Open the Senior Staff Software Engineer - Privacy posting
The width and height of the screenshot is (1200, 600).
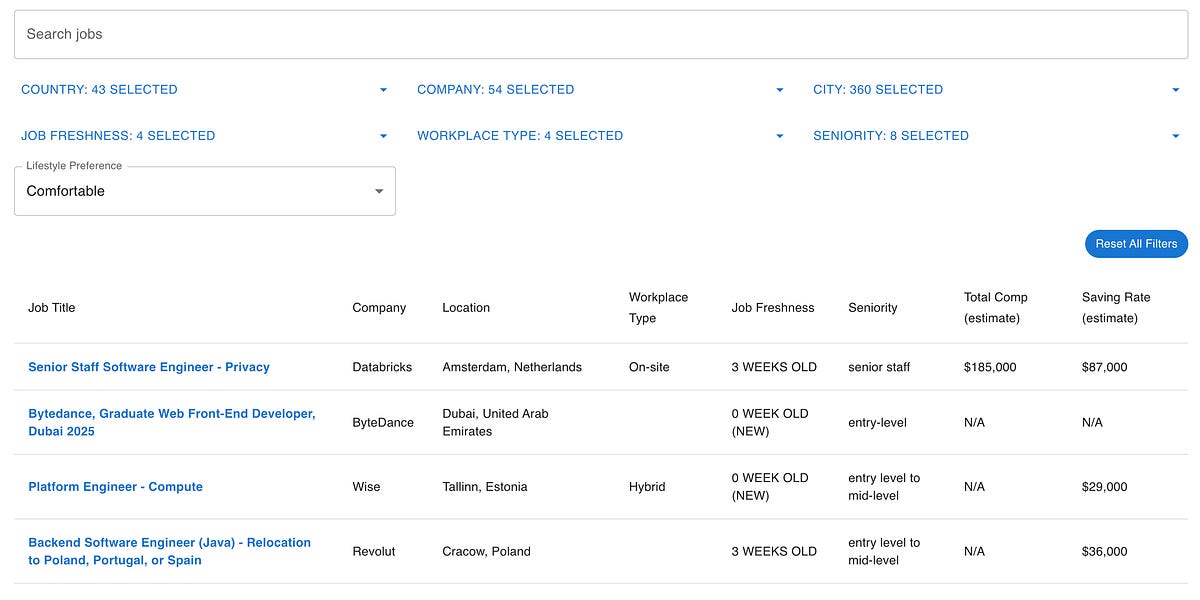tap(148, 367)
